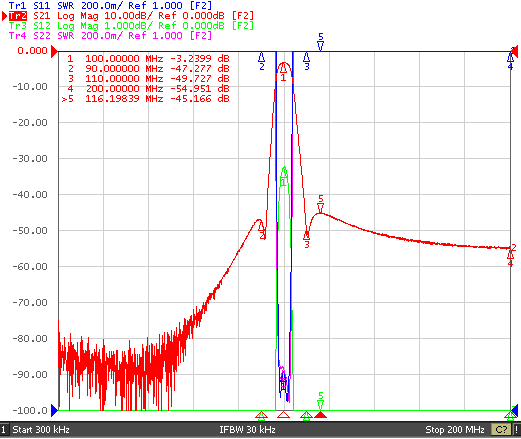Click the red reference level arrow at 0.000
Screen dimensions: 521x439
[x=54, y=52]
